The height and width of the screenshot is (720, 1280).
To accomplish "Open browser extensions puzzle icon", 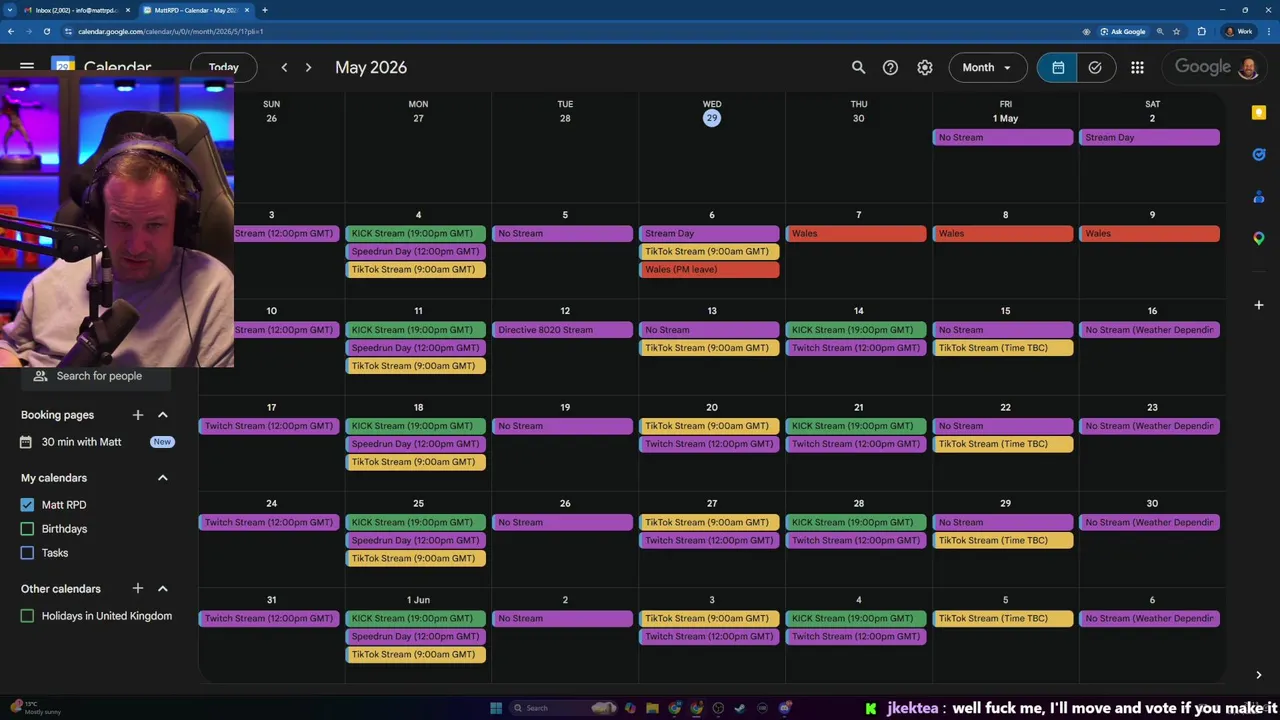I will pyautogui.click(x=1201, y=31).
